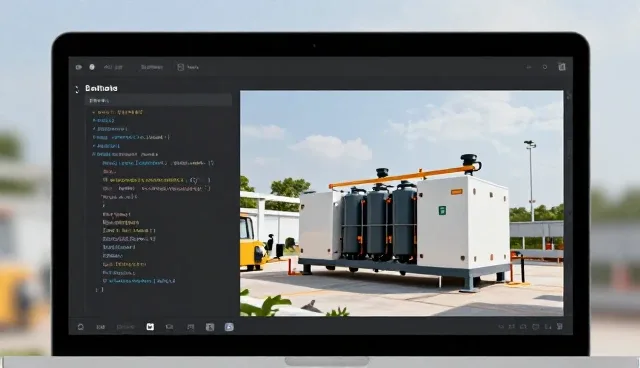The width and height of the screenshot is (640, 368).
Task: Click the industrial equipment preview image
Action: (x=402, y=203)
